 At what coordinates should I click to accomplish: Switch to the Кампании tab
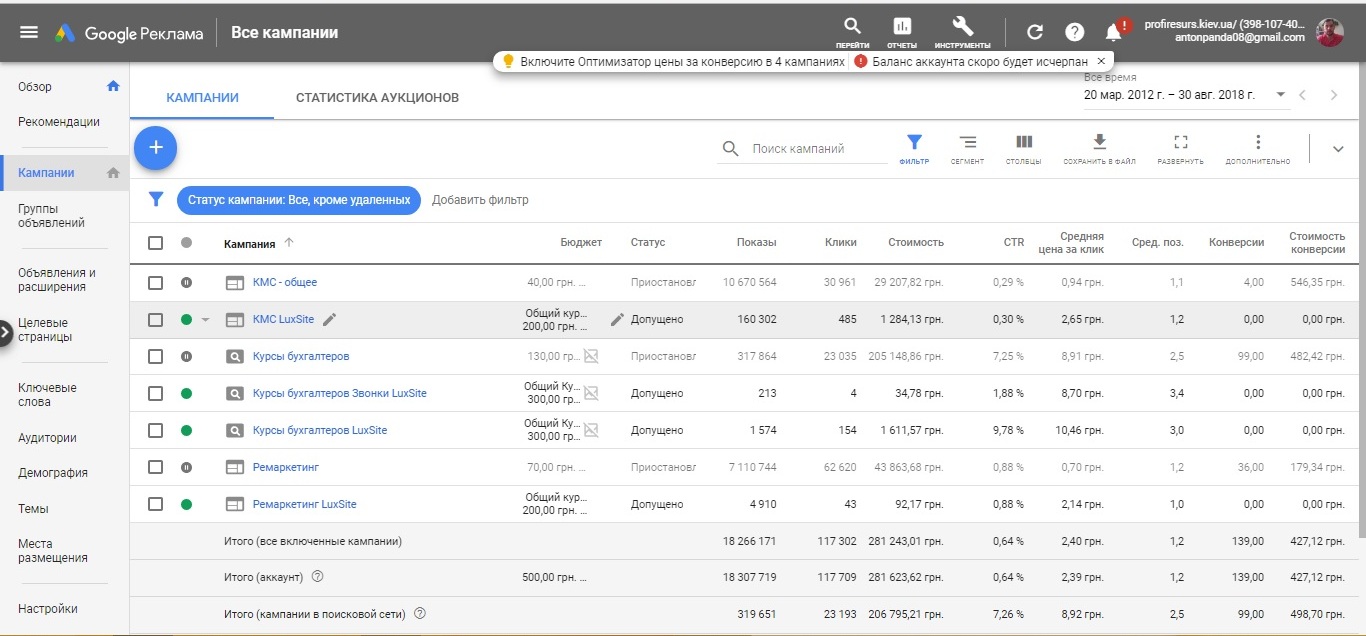click(203, 98)
